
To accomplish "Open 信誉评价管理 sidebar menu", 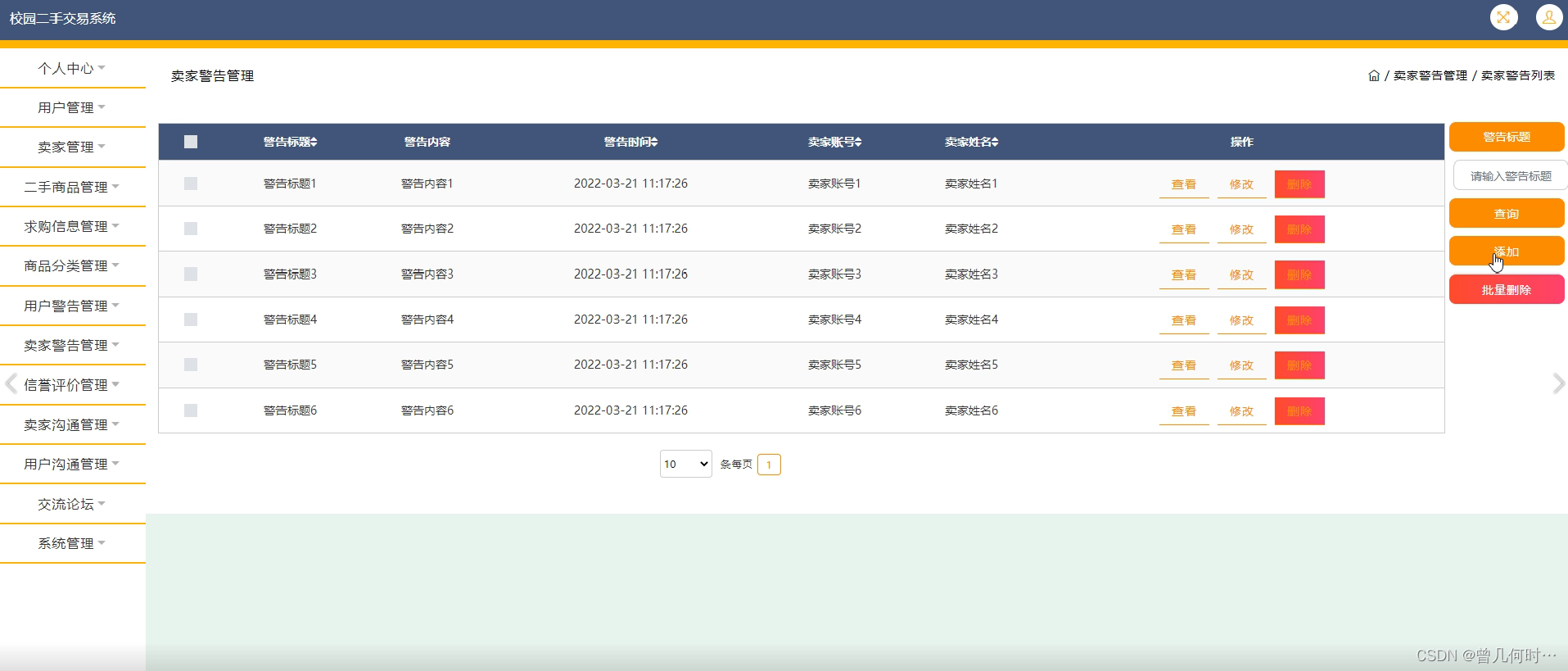I will point(72,384).
